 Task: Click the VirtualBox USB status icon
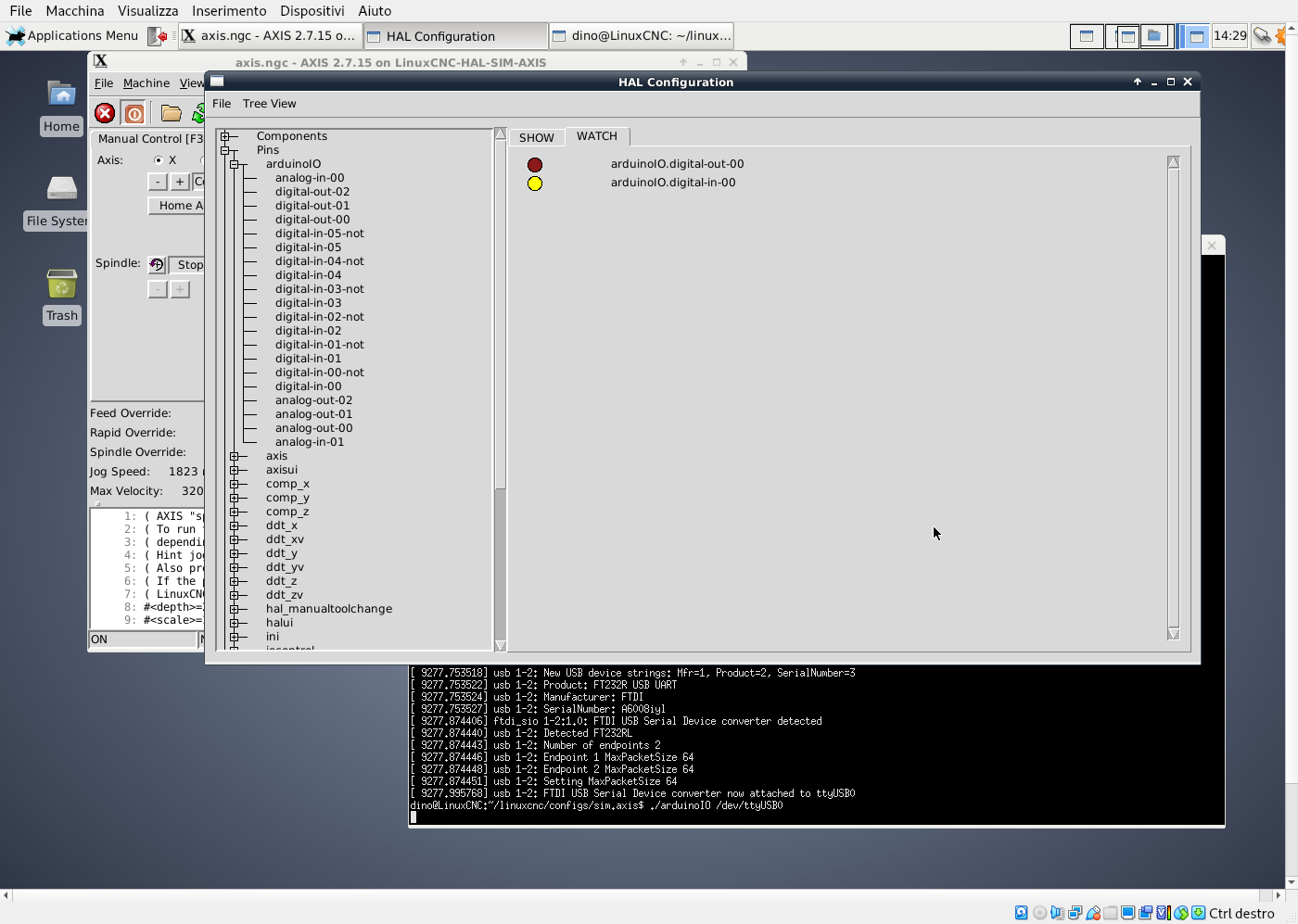click(1093, 913)
